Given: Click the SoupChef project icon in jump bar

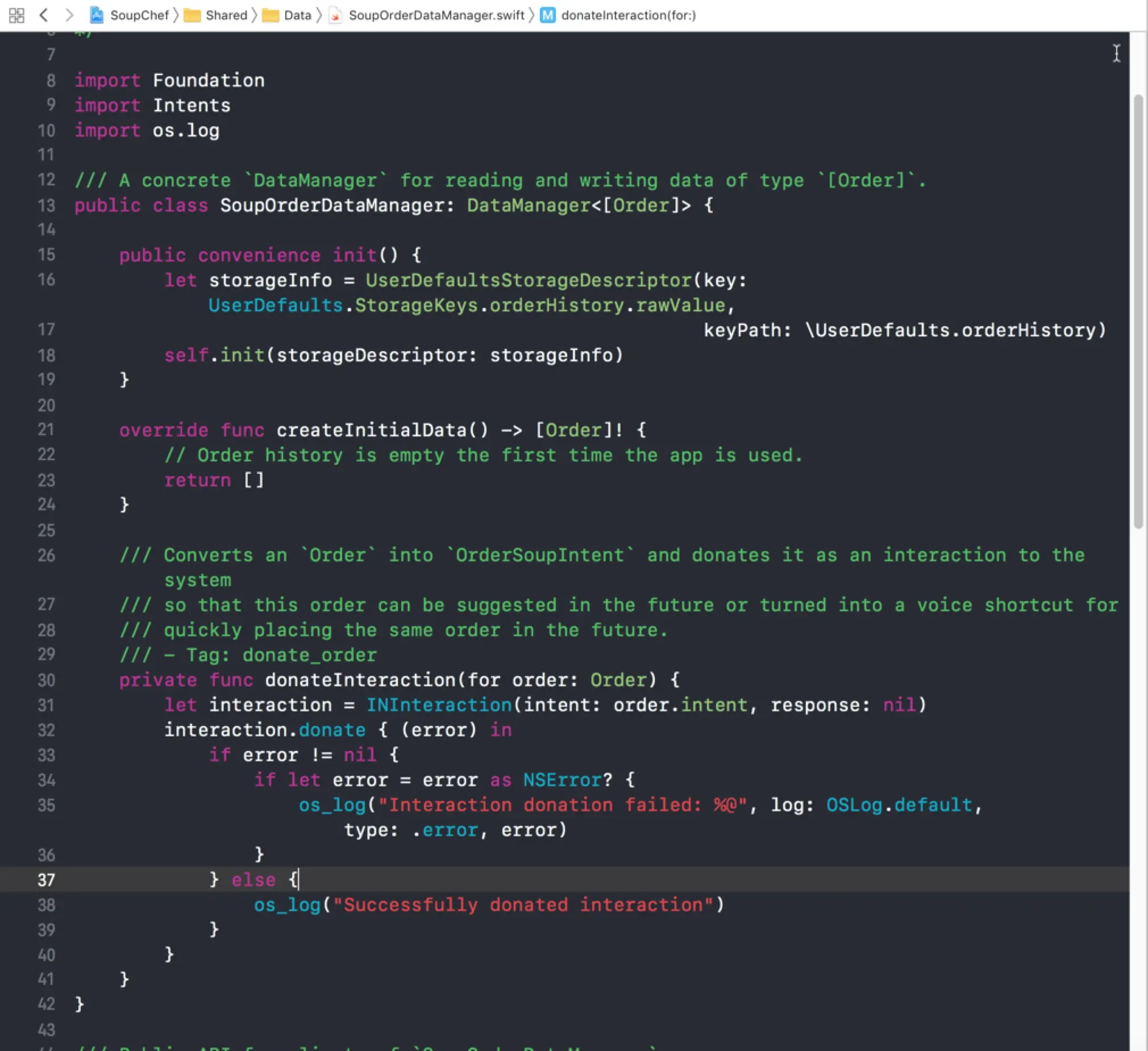Looking at the screenshot, I should (97, 15).
